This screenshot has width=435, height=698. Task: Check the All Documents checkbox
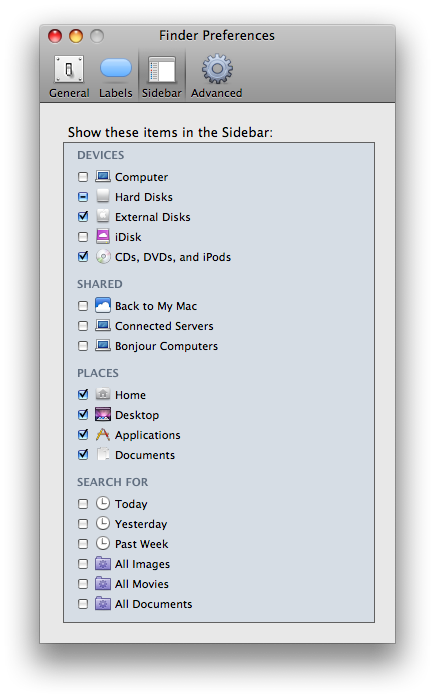pyautogui.click(x=83, y=604)
